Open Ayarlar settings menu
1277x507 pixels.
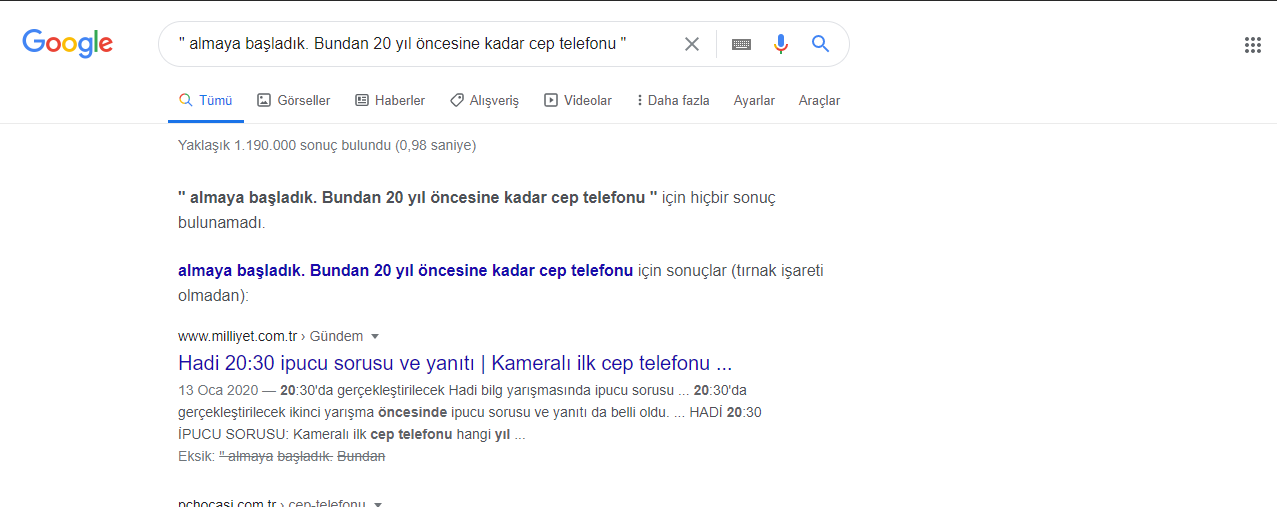754,101
